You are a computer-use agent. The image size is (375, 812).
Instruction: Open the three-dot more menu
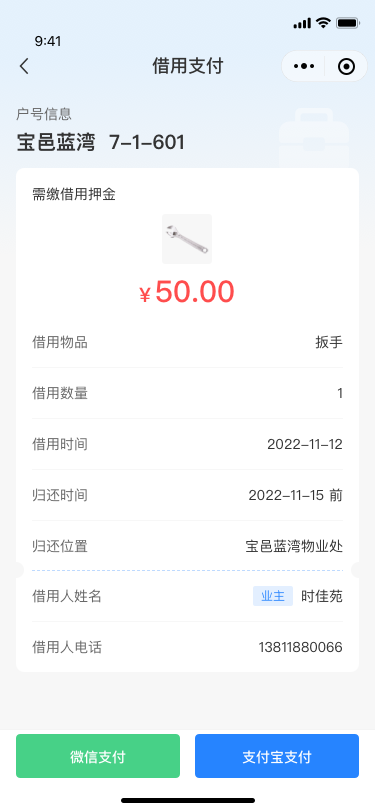click(x=304, y=66)
